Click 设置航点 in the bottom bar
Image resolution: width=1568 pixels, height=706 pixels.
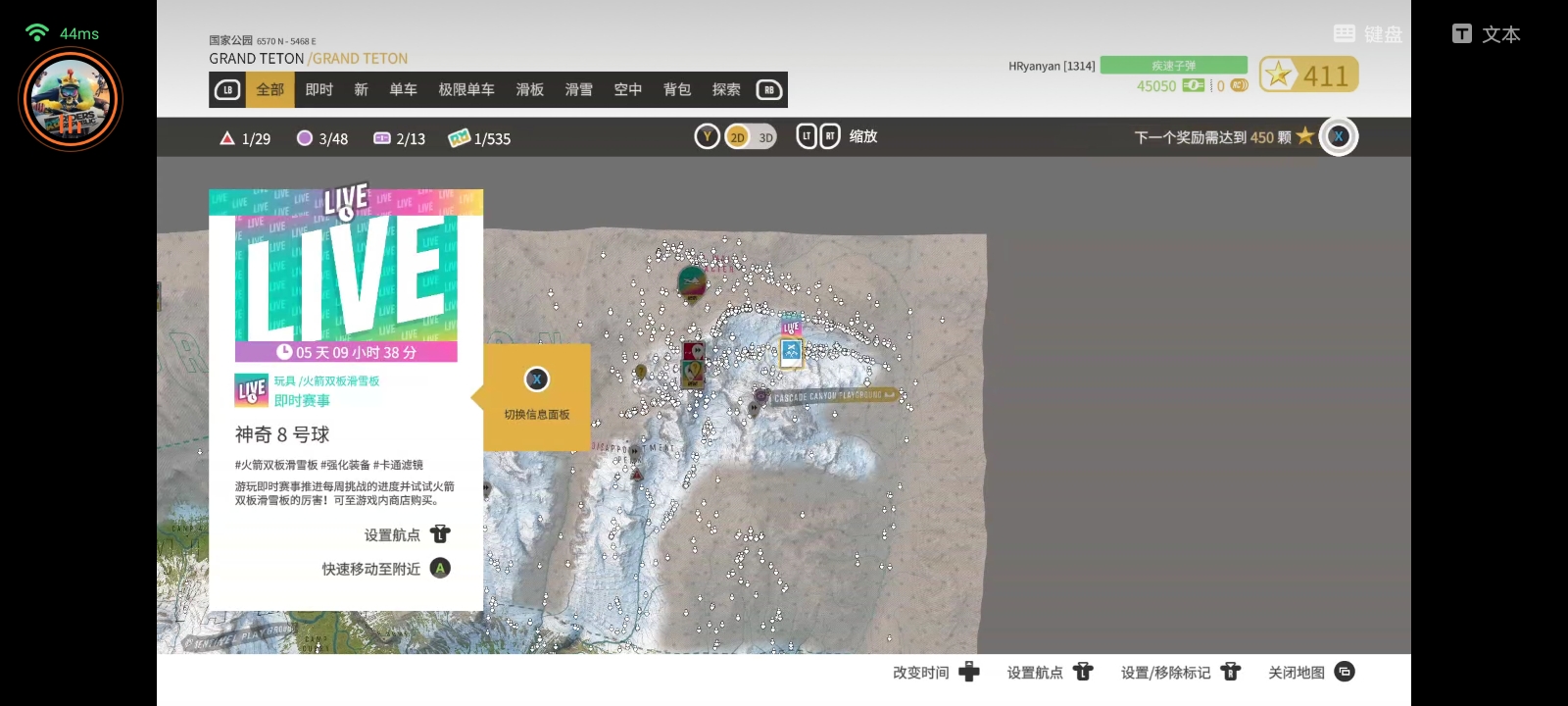pyautogui.click(x=1050, y=672)
